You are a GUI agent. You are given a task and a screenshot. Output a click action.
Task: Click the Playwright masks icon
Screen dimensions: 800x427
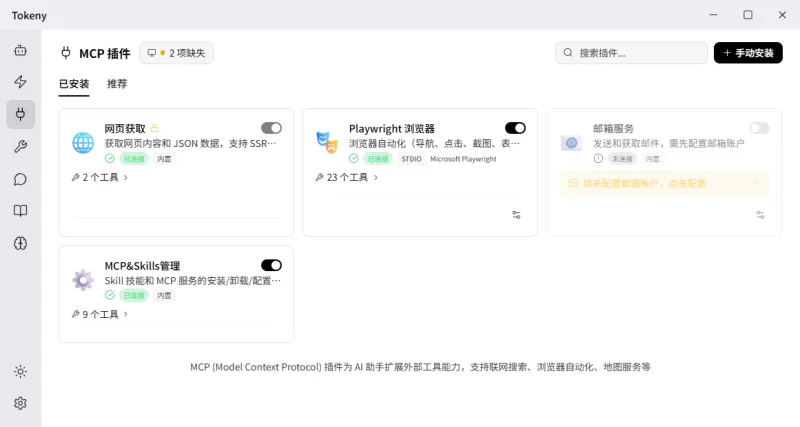[x=327, y=142]
